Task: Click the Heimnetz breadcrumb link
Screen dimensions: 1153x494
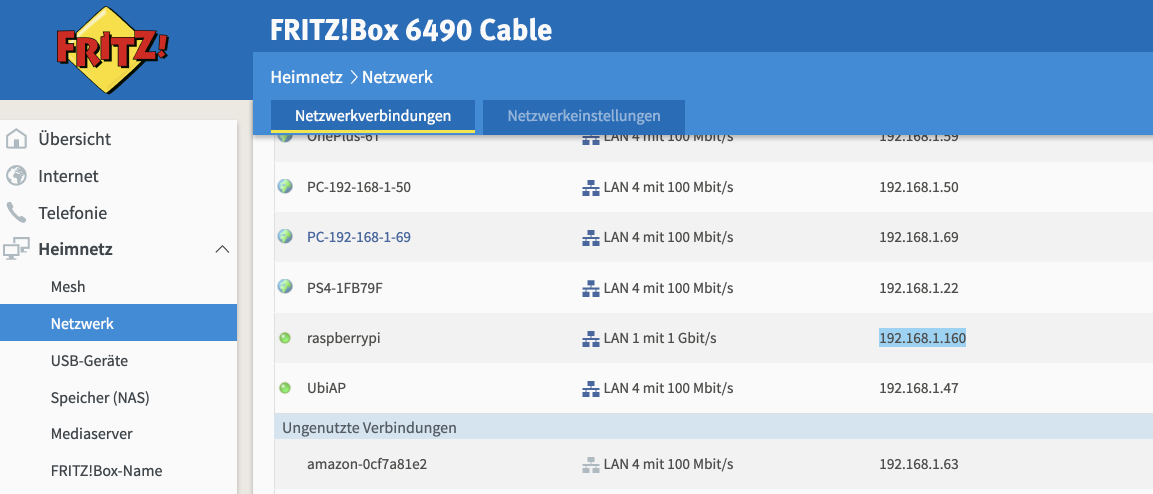Action: point(306,77)
